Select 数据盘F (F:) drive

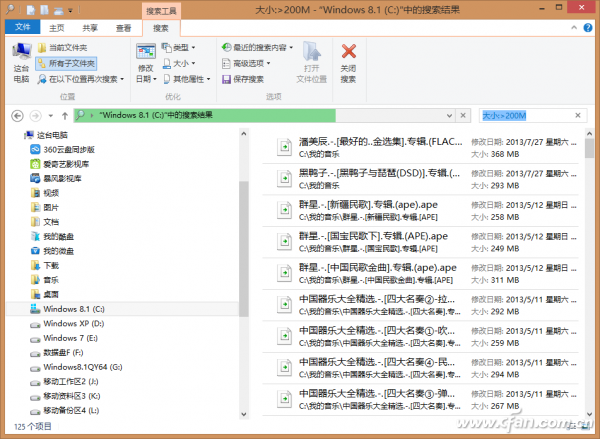tap(57, 353)
